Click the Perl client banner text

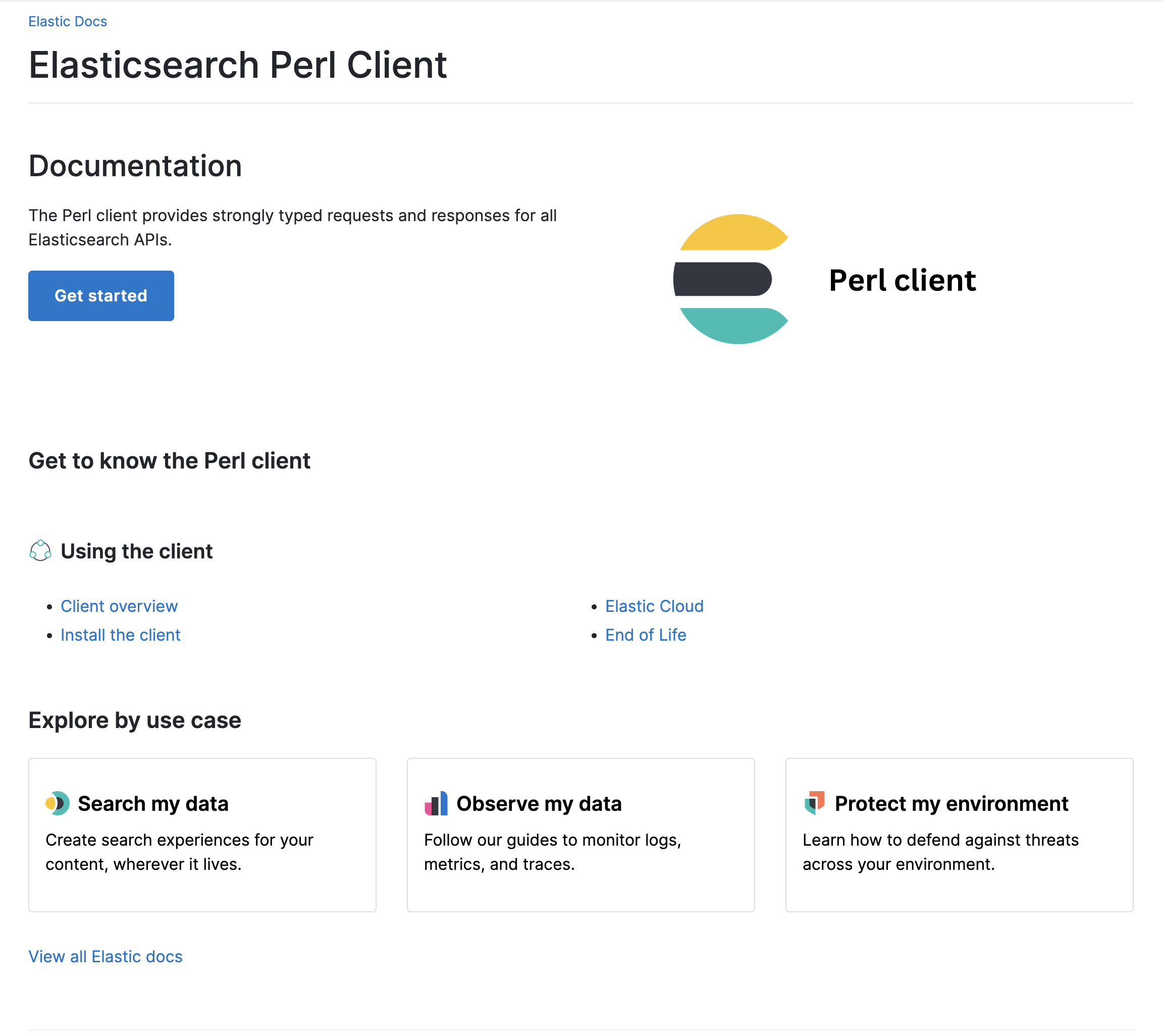(902, 280)
